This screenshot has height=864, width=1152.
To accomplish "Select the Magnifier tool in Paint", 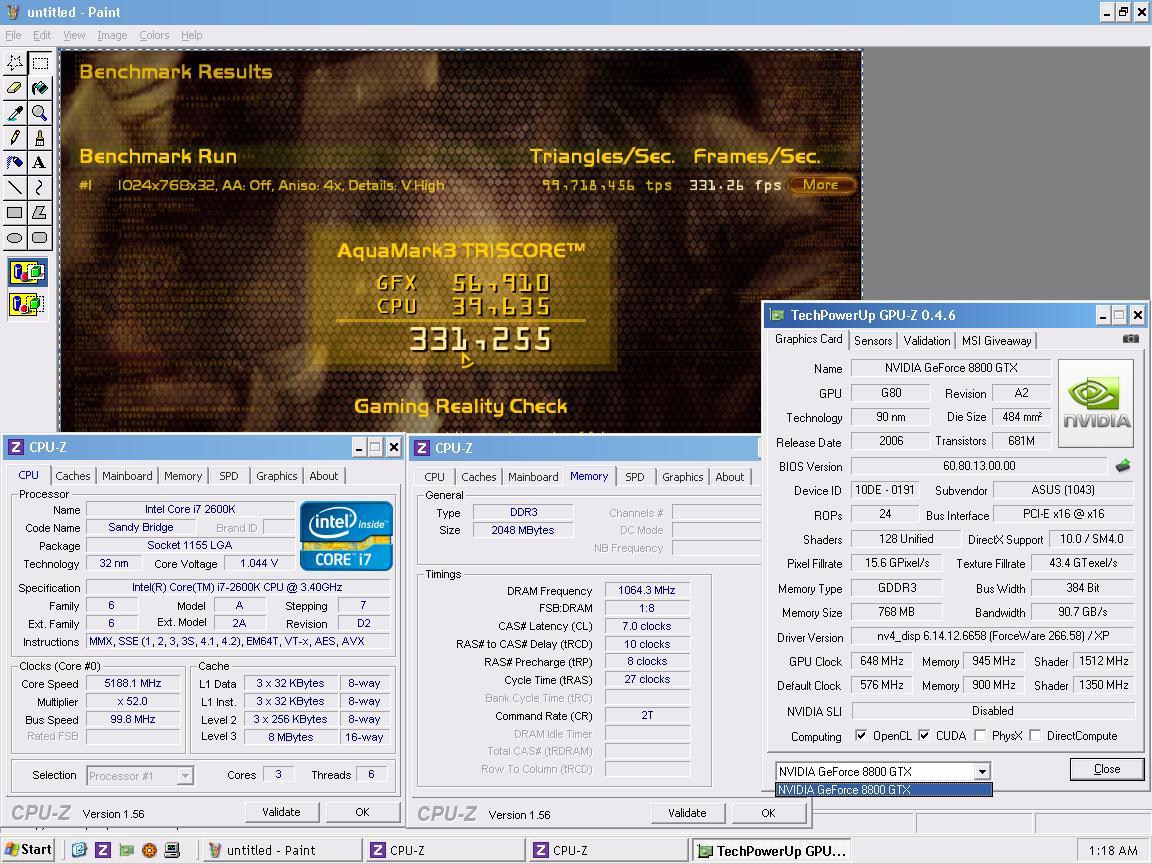I will 40,113.
